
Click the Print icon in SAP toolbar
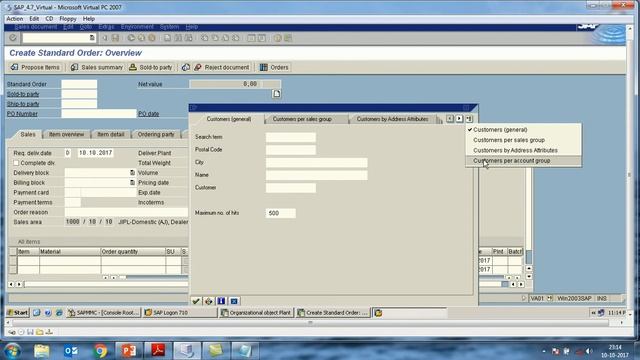click(168, 38)
